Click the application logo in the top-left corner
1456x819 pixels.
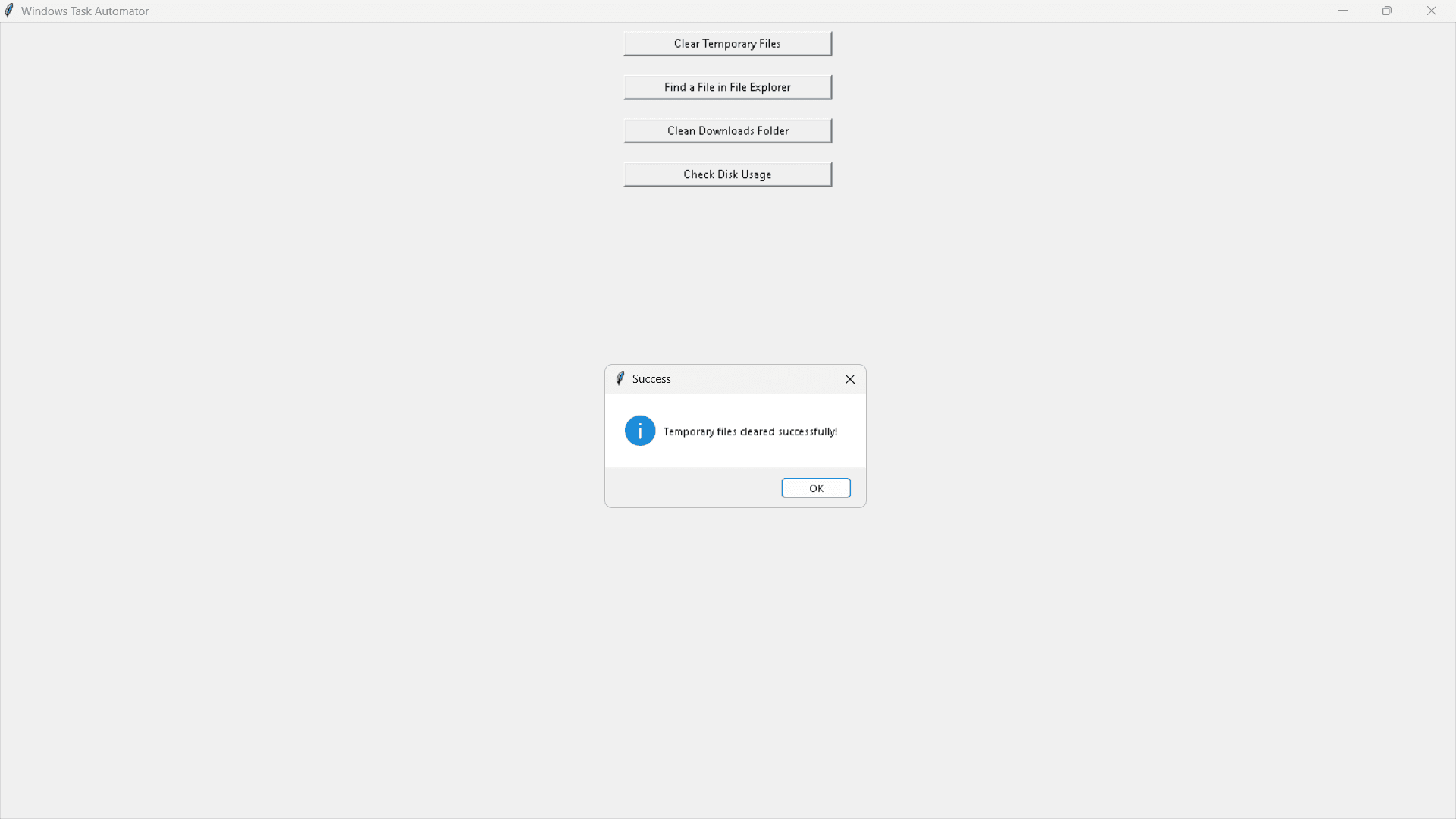pos(8,11)
